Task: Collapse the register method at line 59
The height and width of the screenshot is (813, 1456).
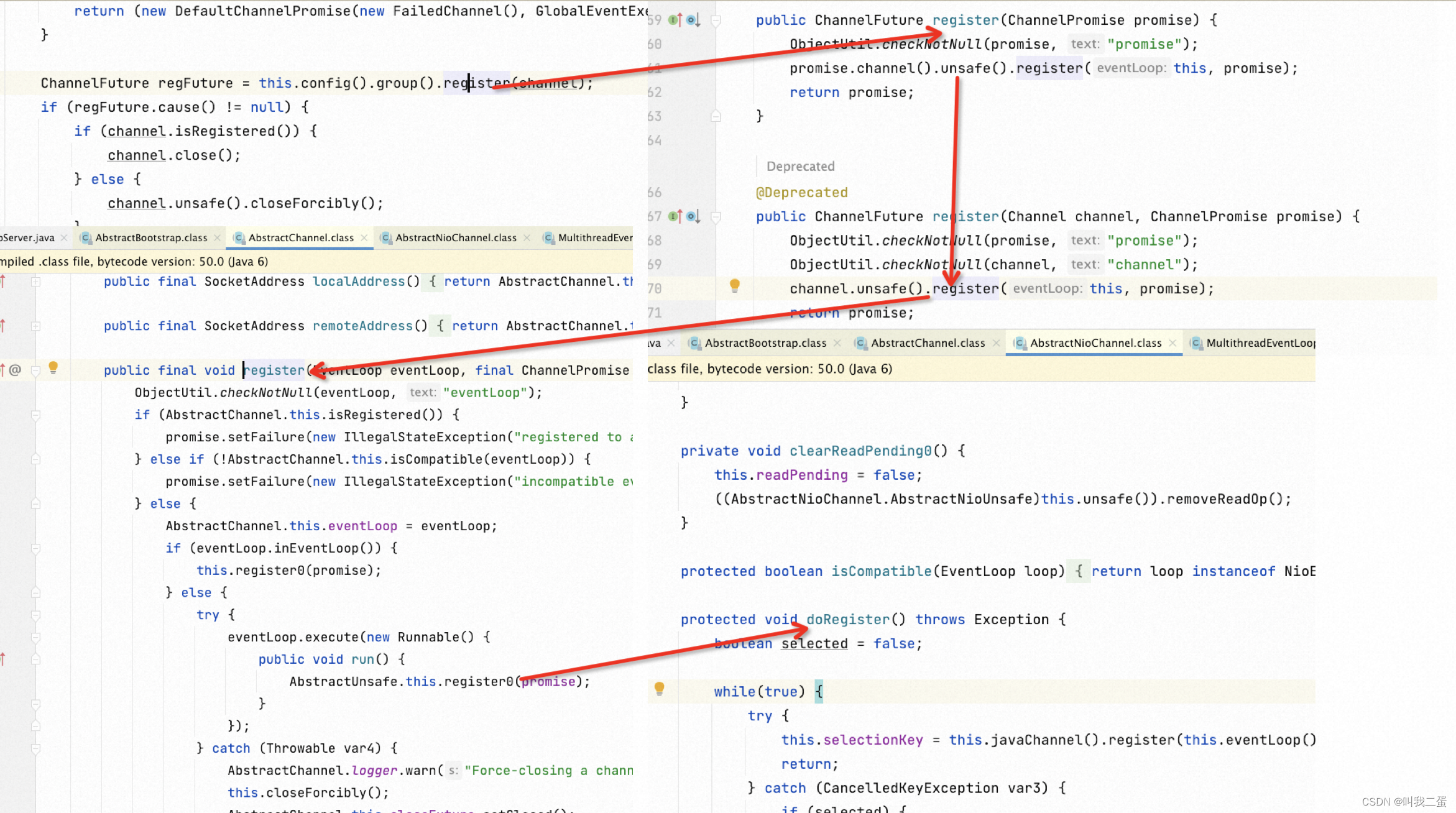Action: pyautogui.click(x=716, y=21)
